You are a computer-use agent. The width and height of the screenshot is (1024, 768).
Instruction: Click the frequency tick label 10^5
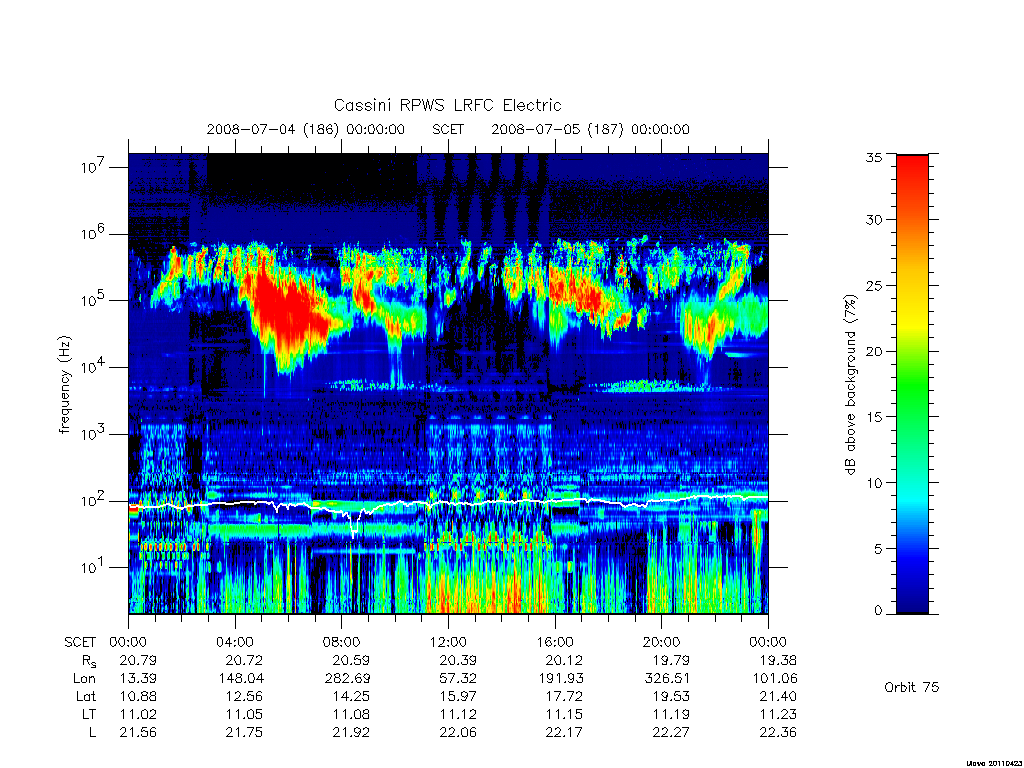[x=93, y=300]
